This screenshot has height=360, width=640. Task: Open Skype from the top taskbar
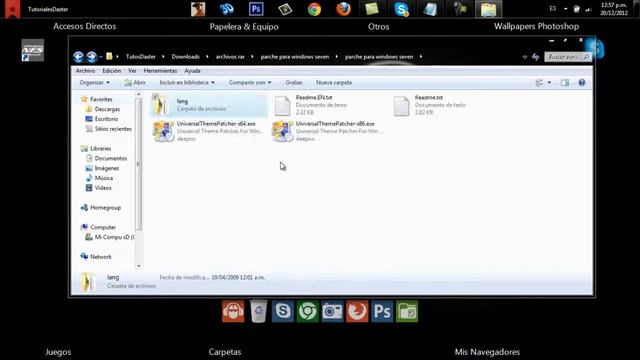click(x=402, y=9)
